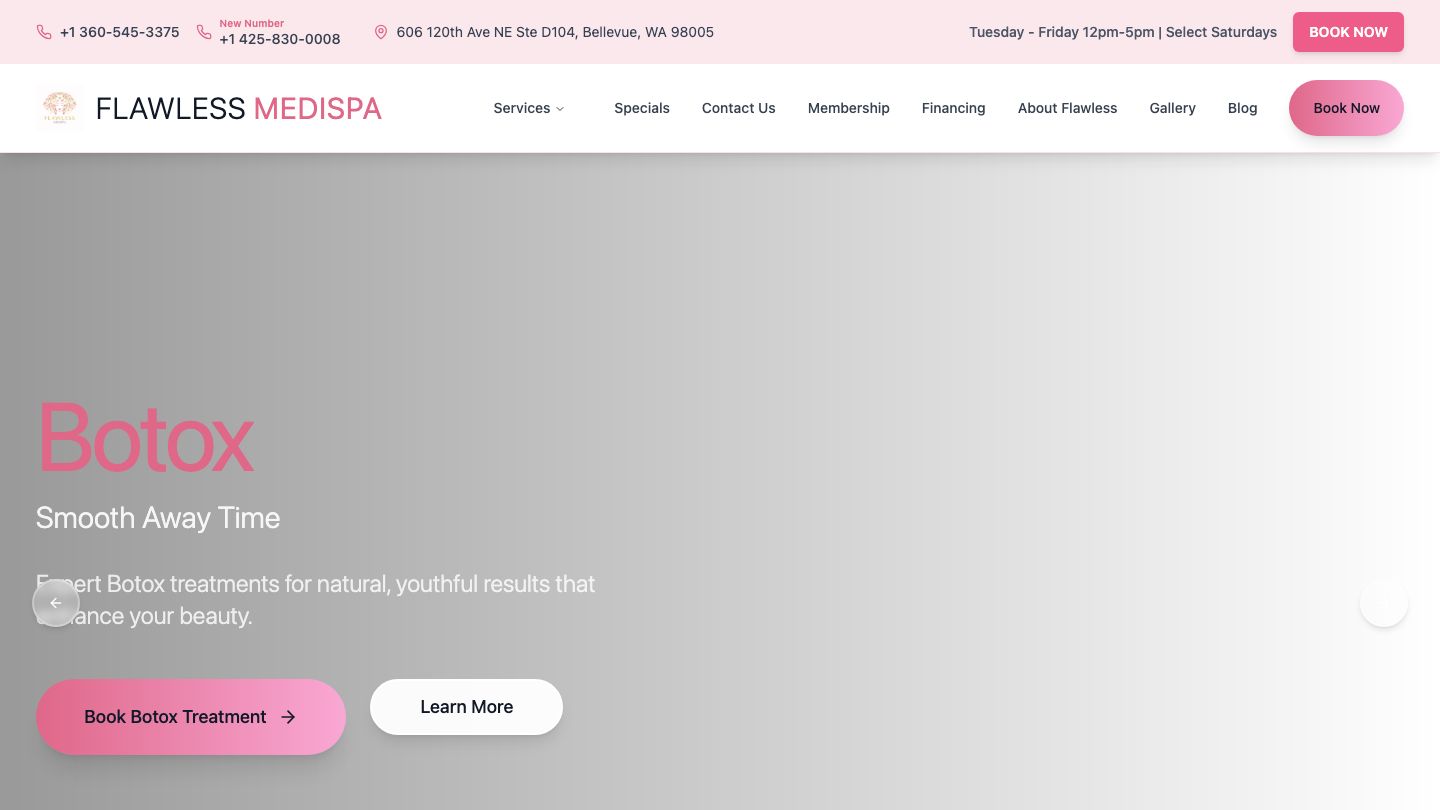Click the phone icon beside New Number
The image size is (1440, 810).
[x=204, y=32]
